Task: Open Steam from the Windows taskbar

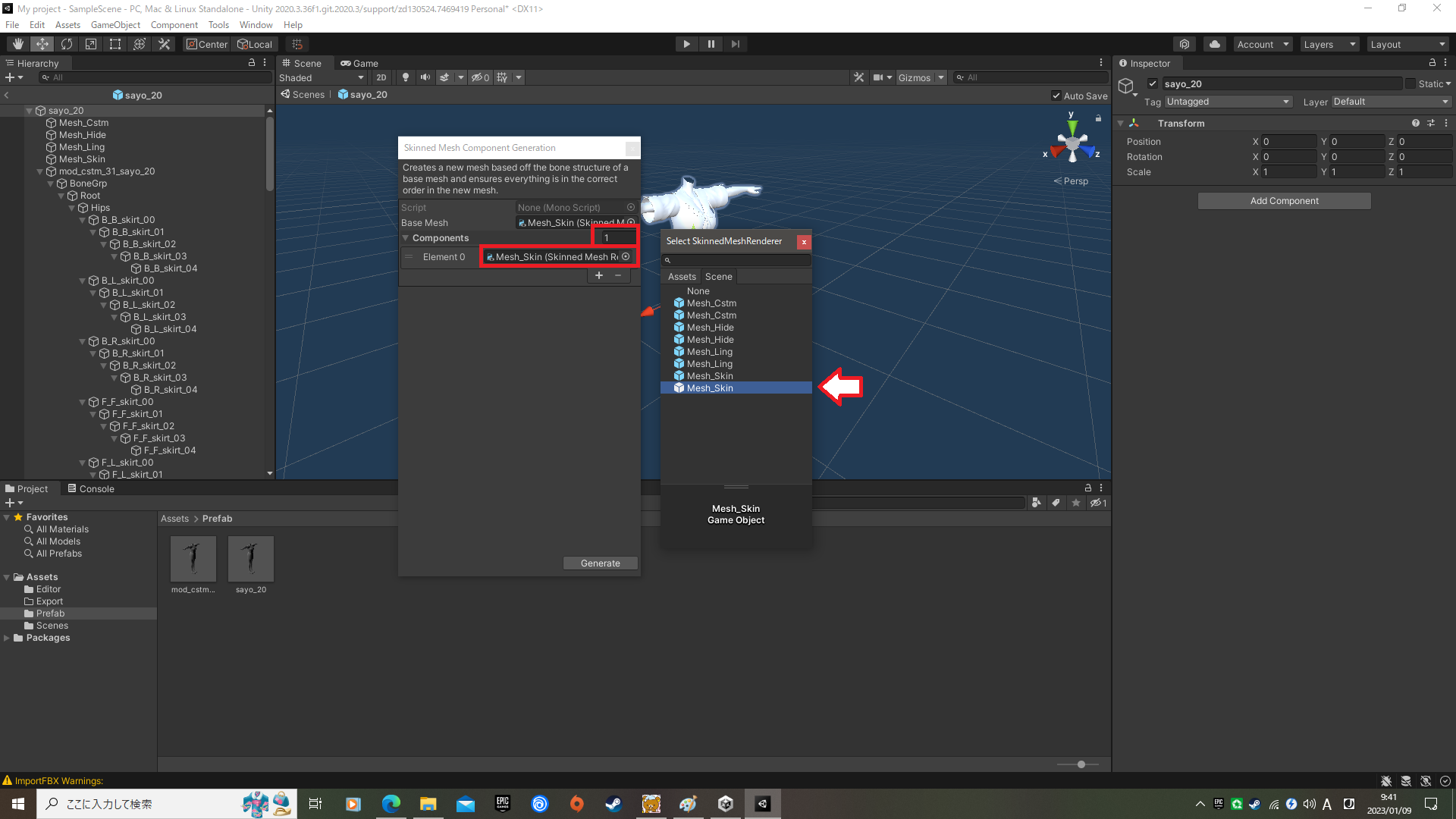Action: 613,804
